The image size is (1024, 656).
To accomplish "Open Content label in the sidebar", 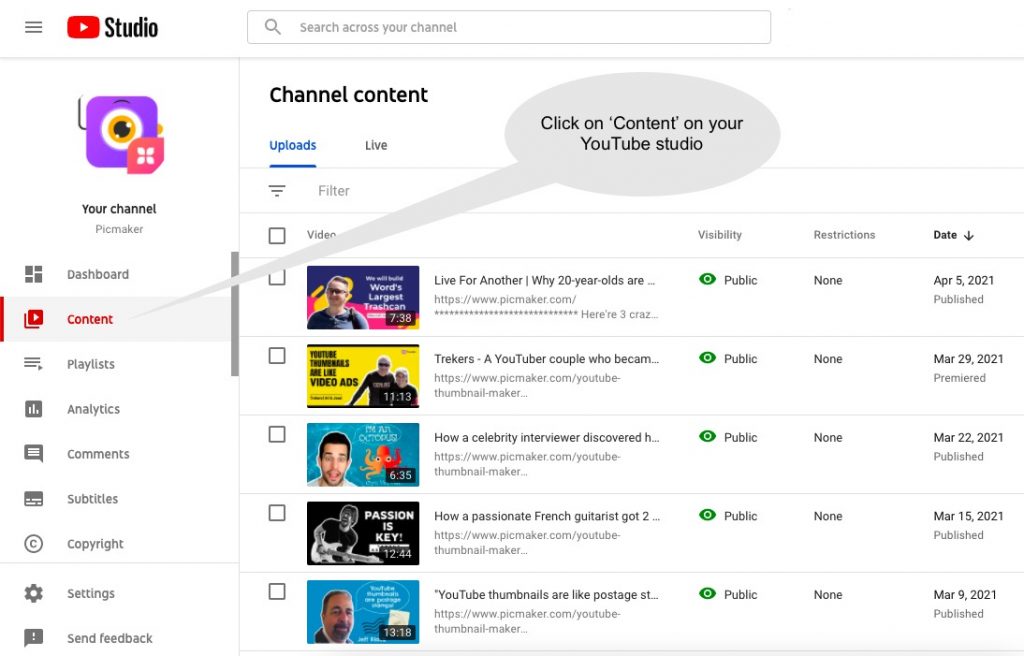I will [89, 319].
